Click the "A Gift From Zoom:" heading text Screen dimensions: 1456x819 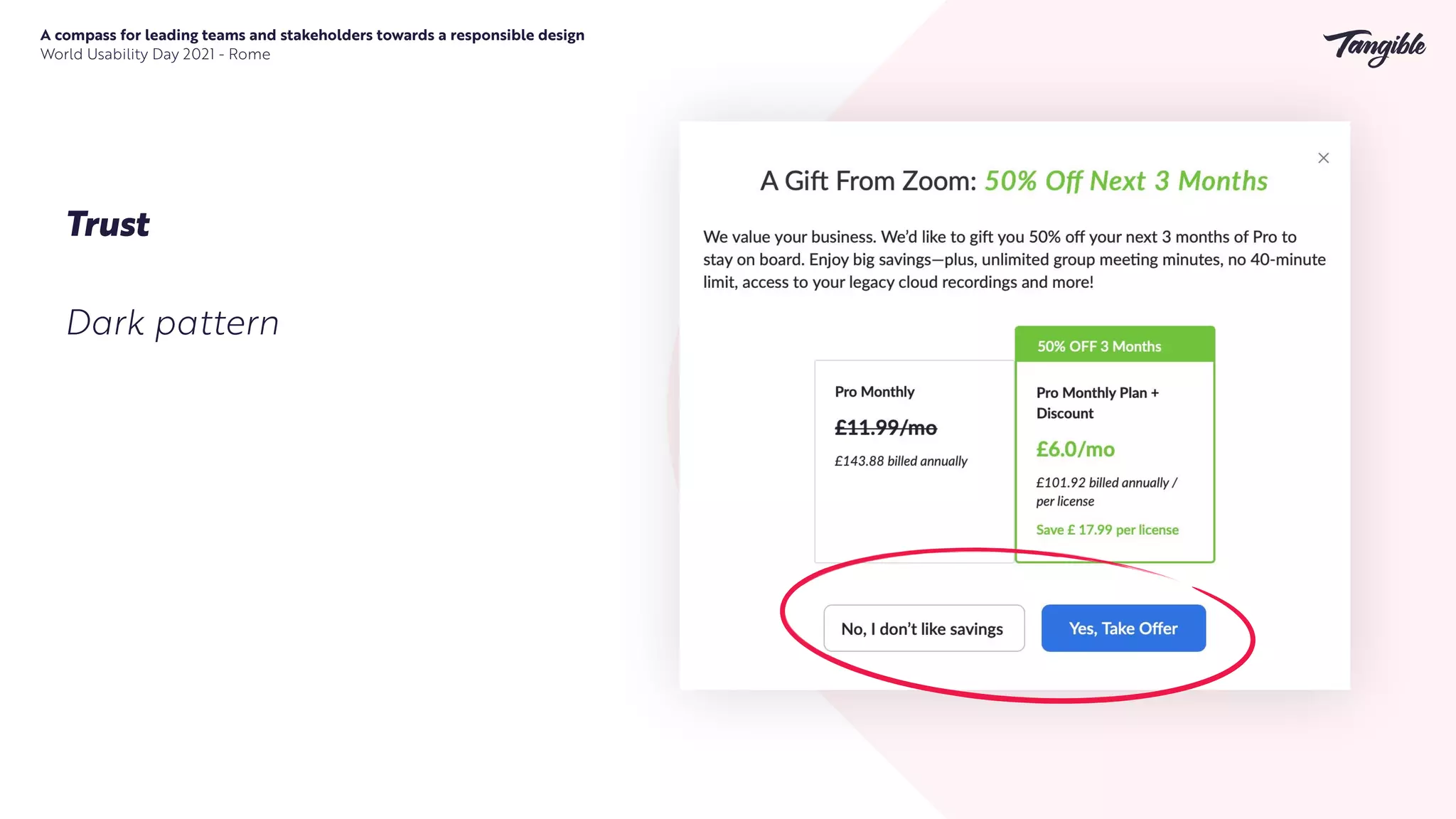tap(868, 181)
